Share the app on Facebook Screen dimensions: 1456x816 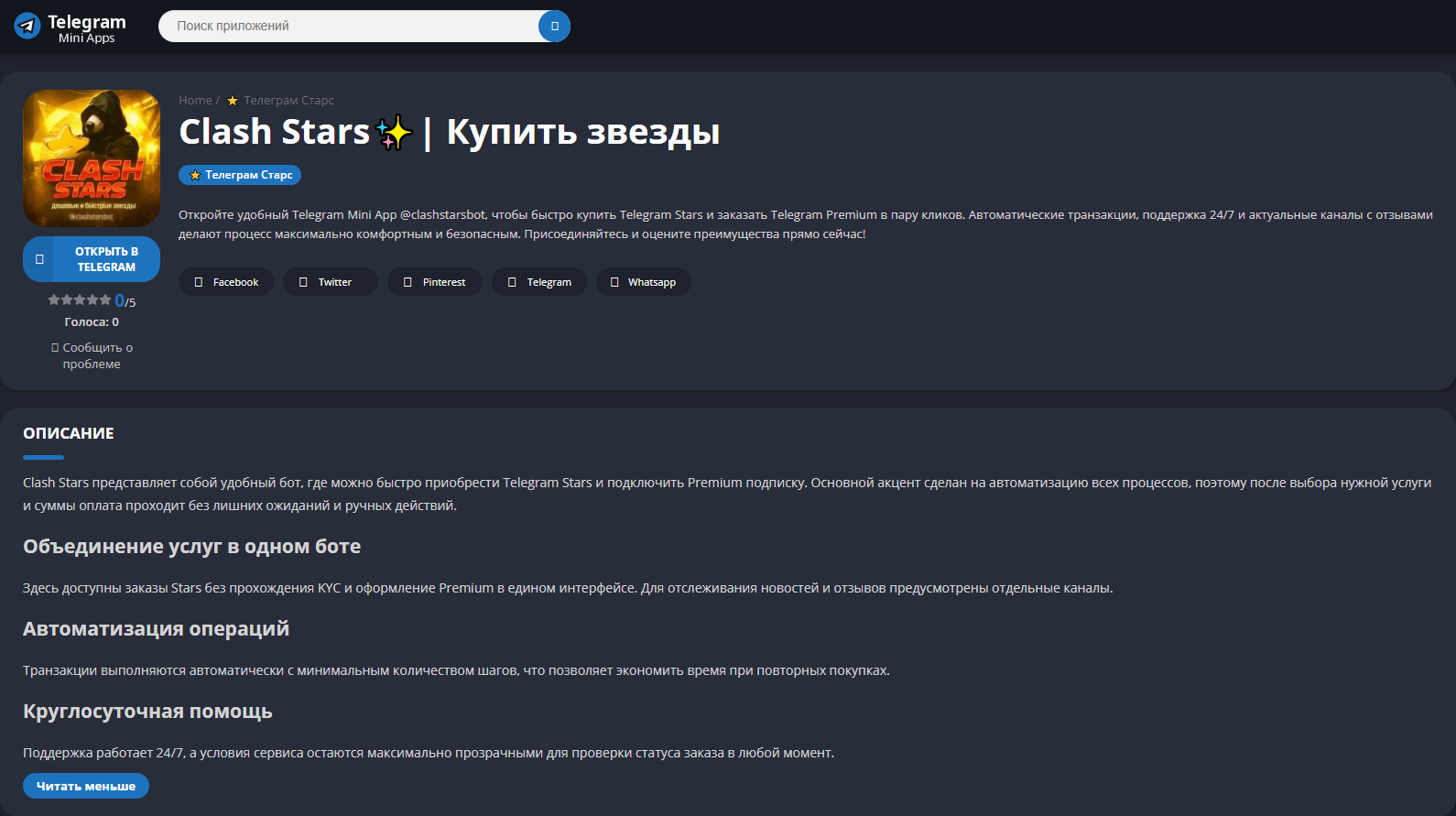226,282
